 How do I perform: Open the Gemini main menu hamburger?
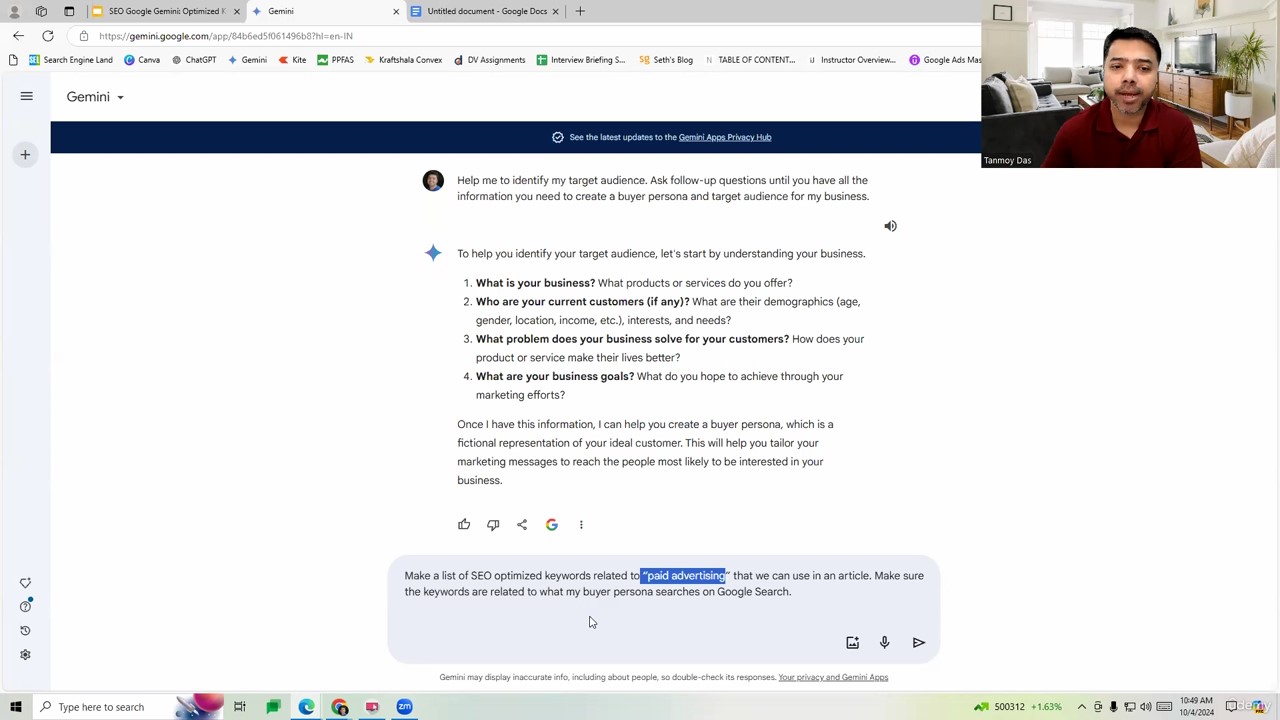(27, 97)
